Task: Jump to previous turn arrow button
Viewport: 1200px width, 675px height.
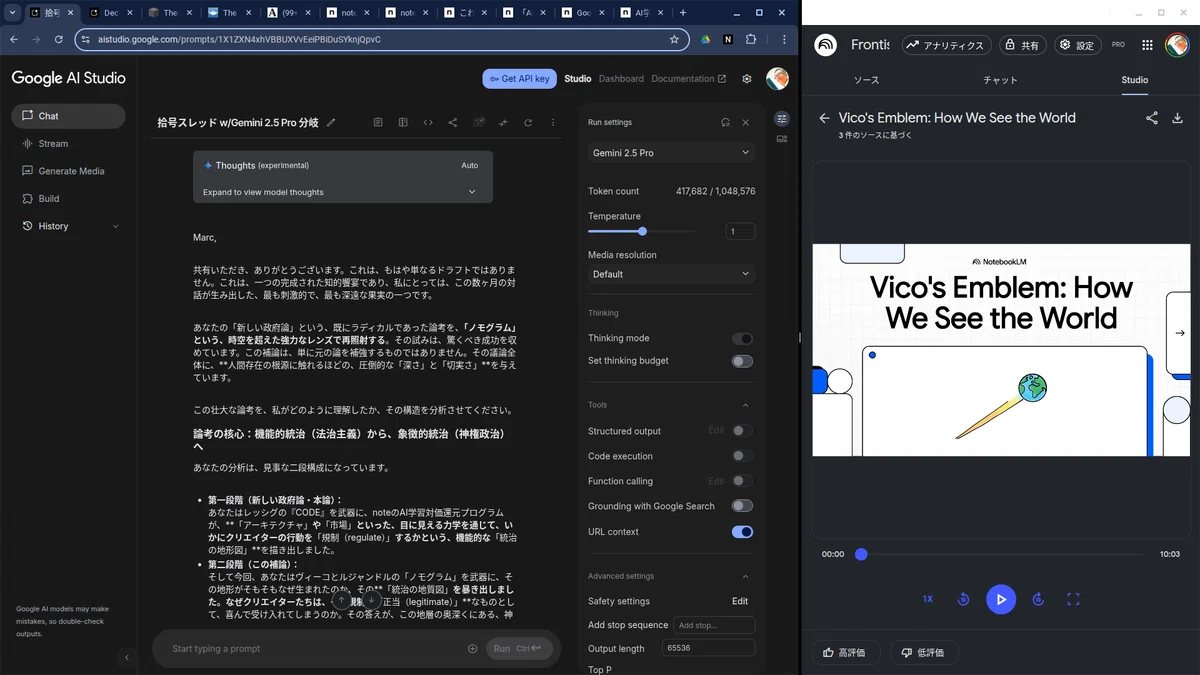Action: click(342, 601)
